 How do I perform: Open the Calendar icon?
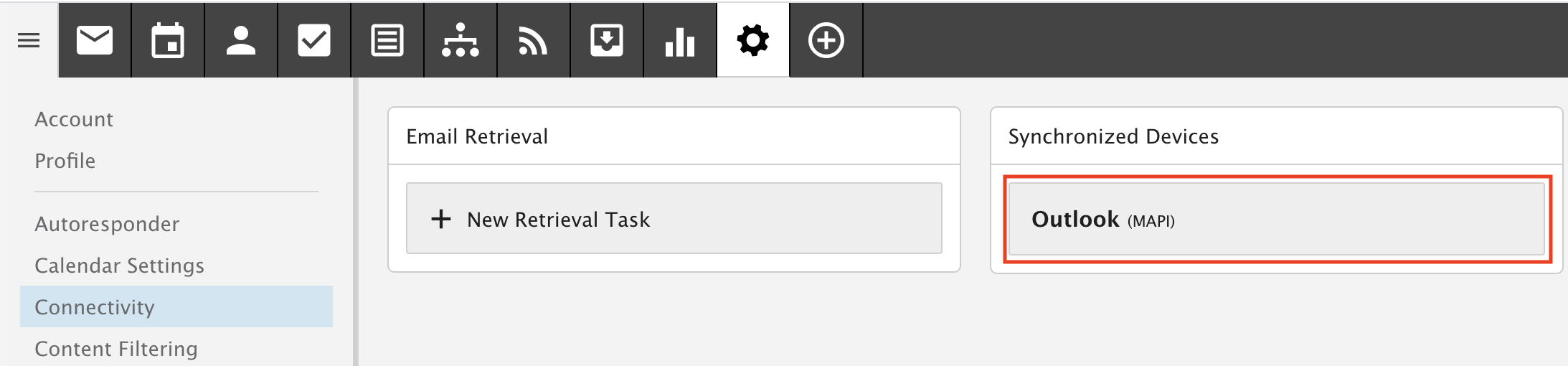pos(168,40)
